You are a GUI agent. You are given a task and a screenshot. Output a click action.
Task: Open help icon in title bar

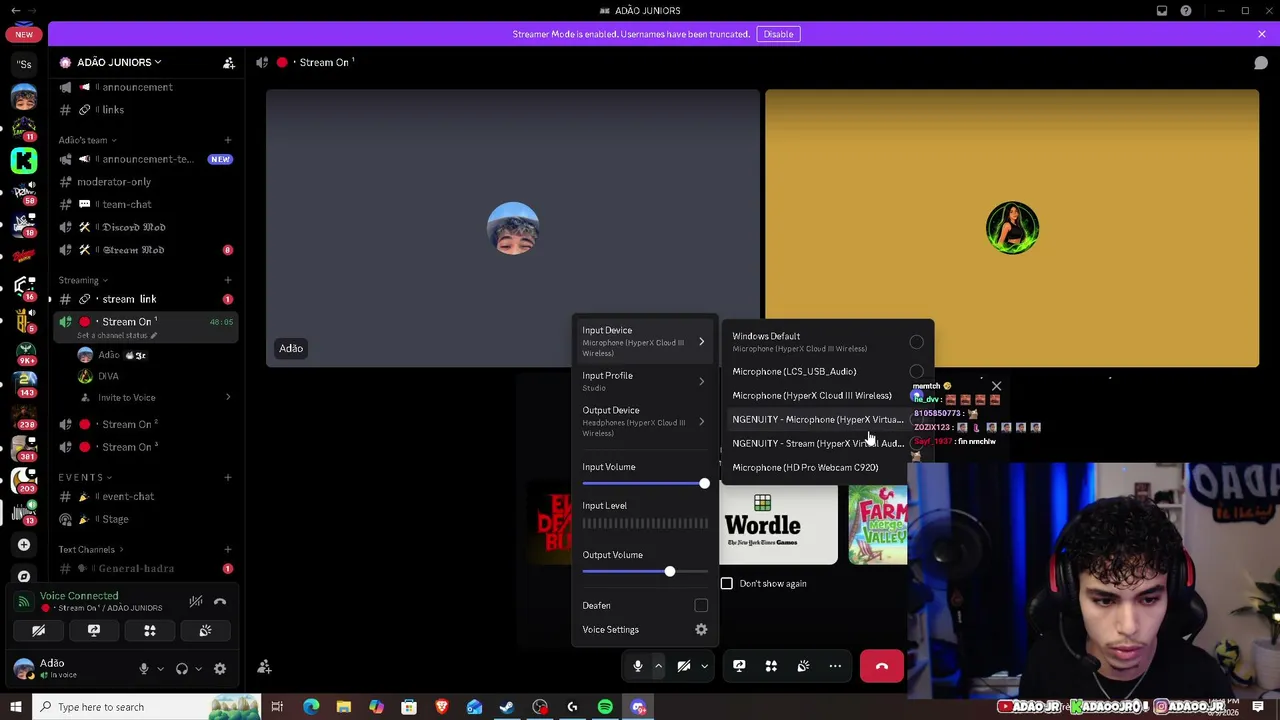(x=1186, y=11)
